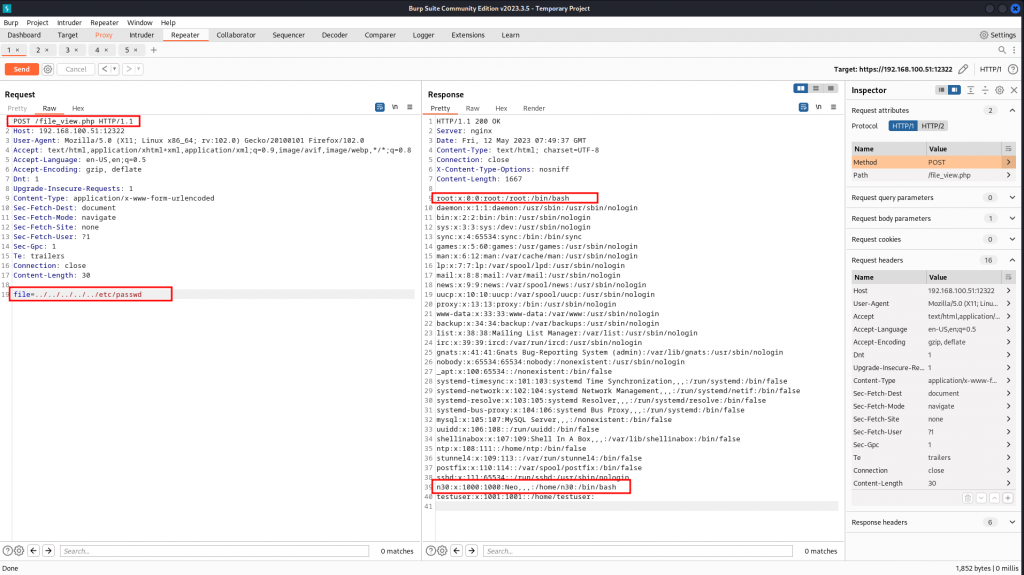Select top-bottom request/response layout
This screenshot has height=575, width=1024.
tap(816, 88)
